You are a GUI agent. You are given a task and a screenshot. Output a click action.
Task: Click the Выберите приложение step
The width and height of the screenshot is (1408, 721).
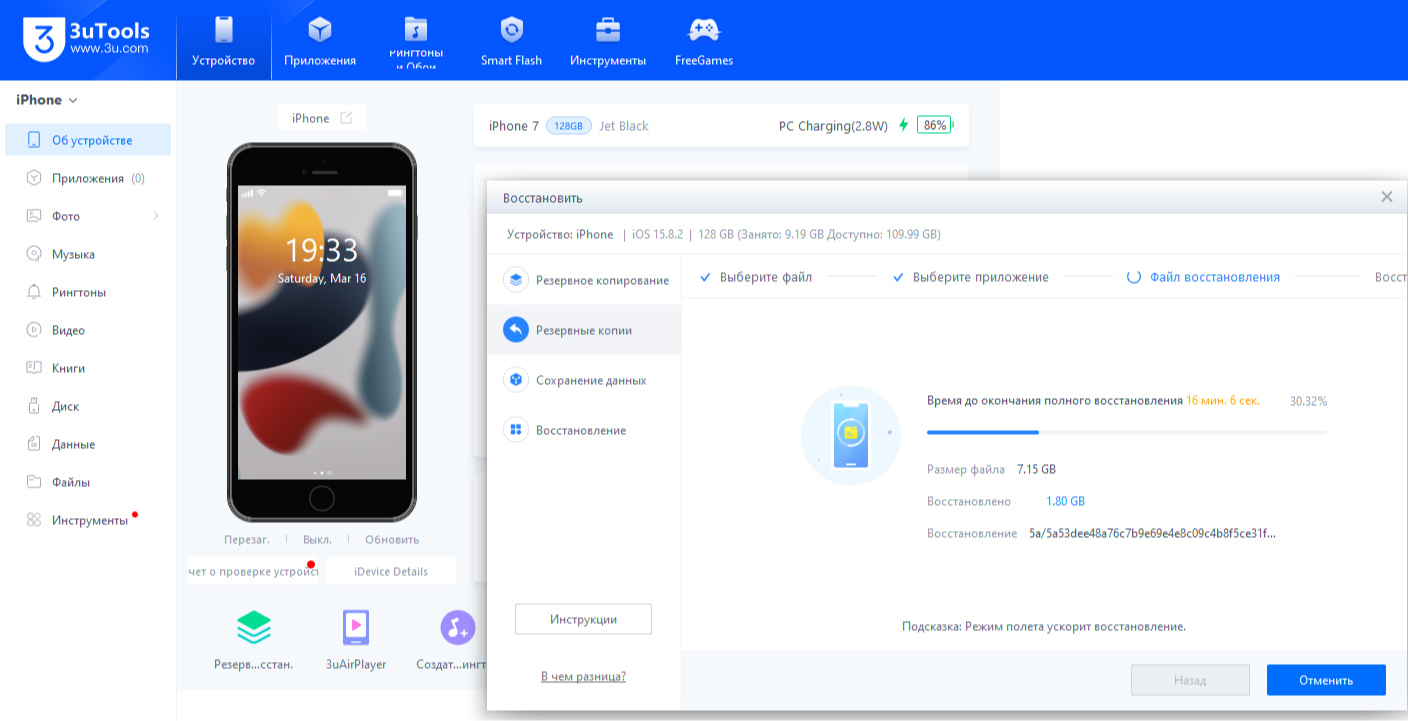point(970,277)
